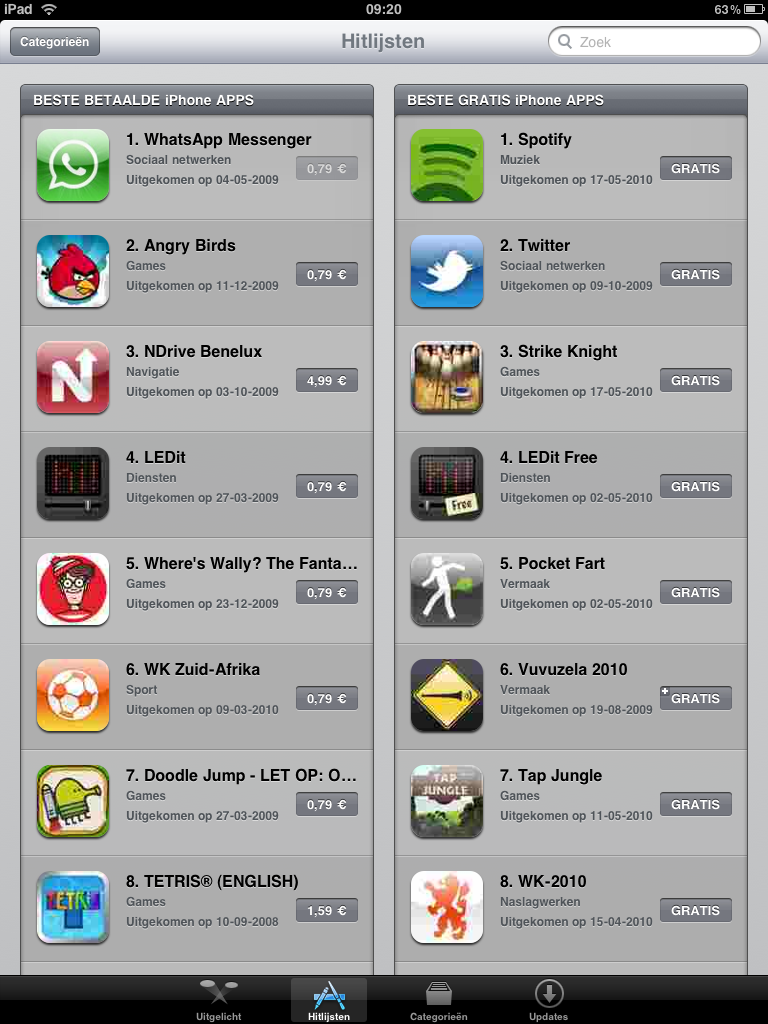Go to the Categorieën bottom tab
This screenshot has width=768, height=1024.
438,1000
